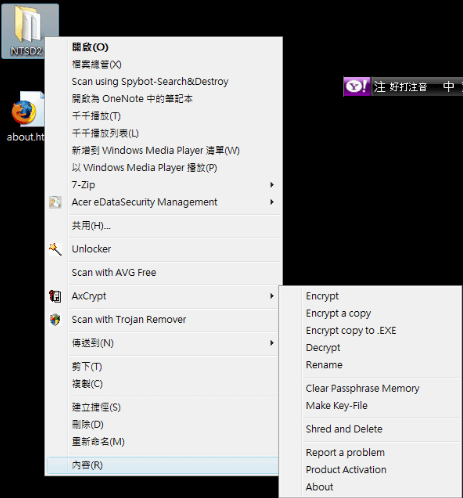463x498 pixels.
Task: Choose 新增到 Windows Media Player 清單(W)
Action: [x=164, y=150]
